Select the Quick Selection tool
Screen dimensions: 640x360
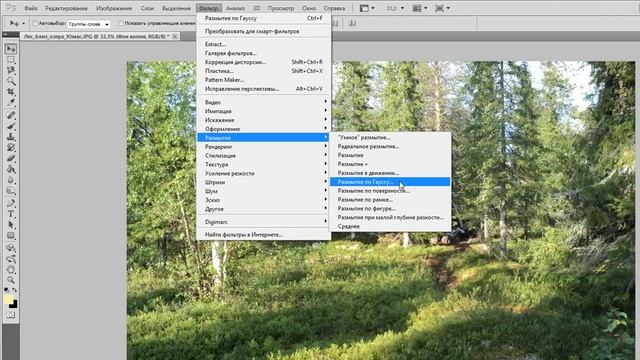click(11, 81)
